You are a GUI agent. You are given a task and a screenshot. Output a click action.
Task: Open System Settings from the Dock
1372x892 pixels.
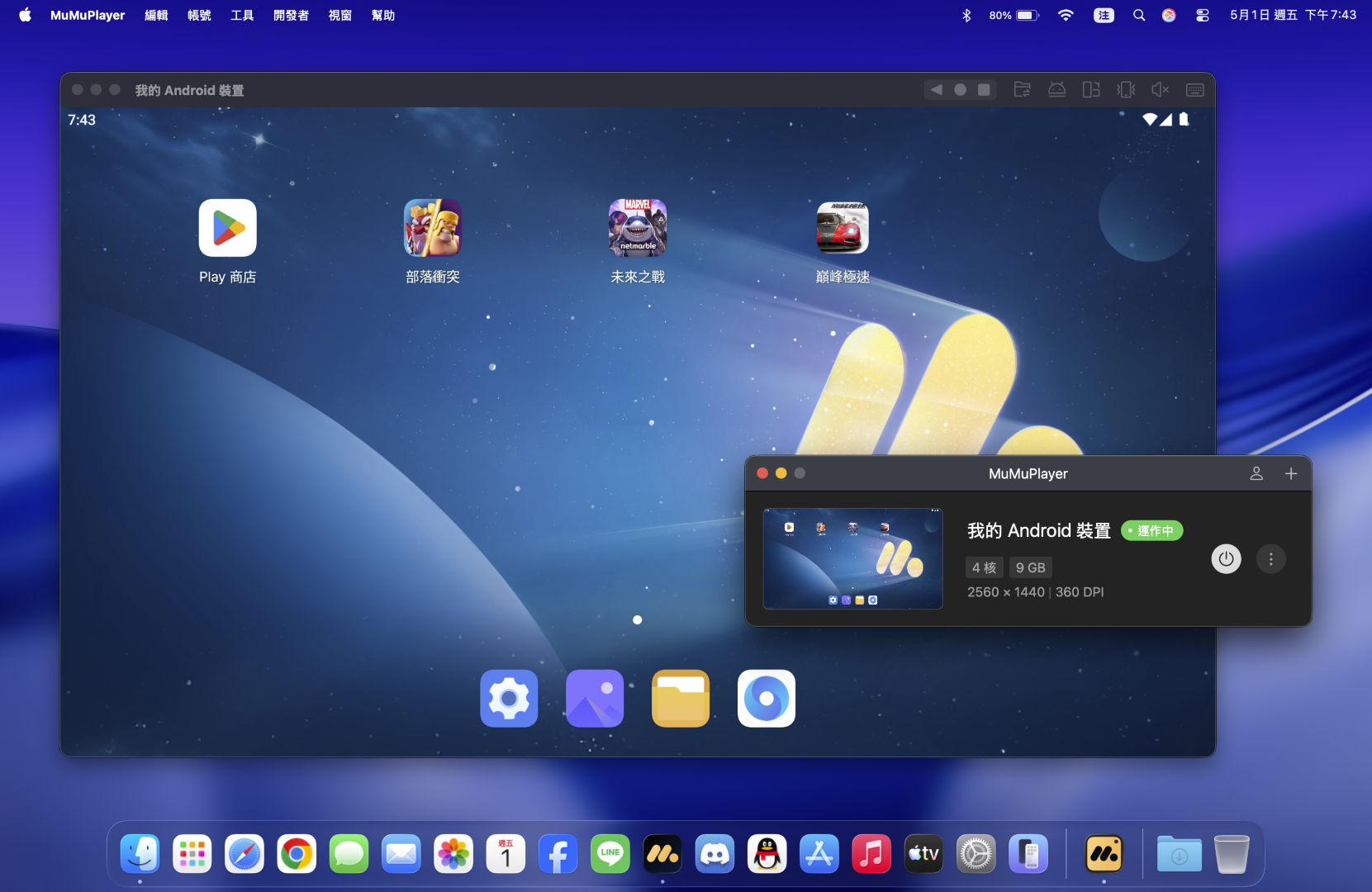coord(976,854)
